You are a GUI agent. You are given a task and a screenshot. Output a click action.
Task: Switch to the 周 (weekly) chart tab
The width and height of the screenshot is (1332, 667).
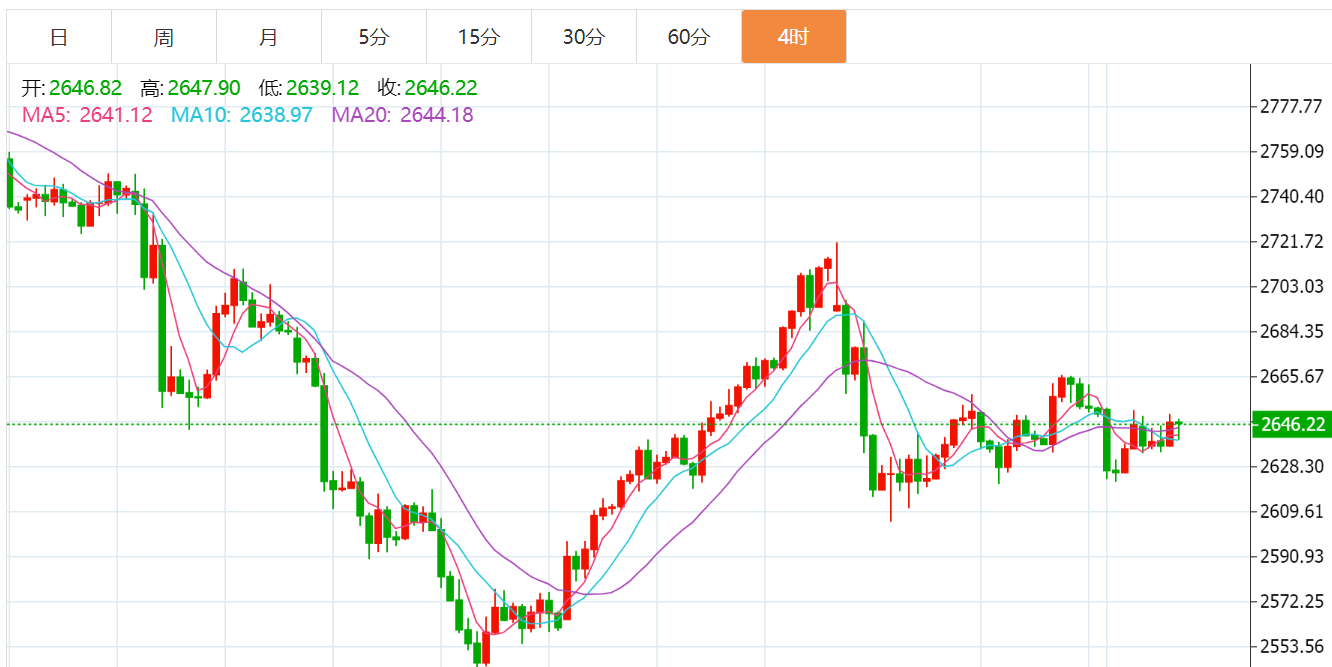tap(164, 37)
